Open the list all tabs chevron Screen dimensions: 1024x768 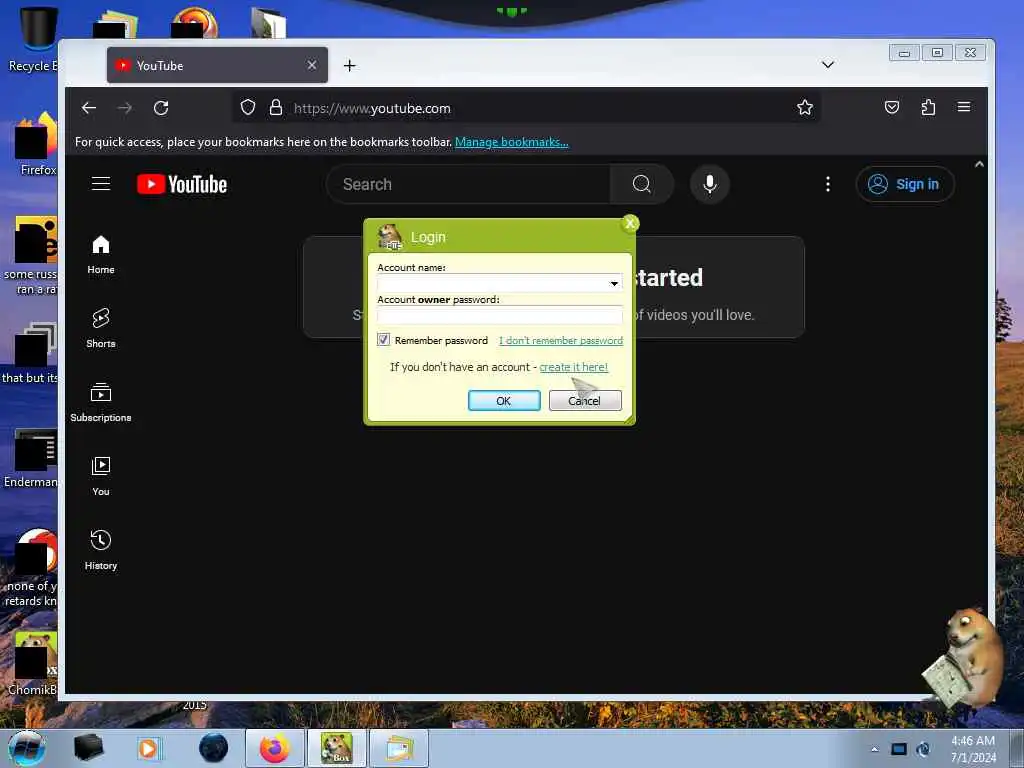(827, 65)
